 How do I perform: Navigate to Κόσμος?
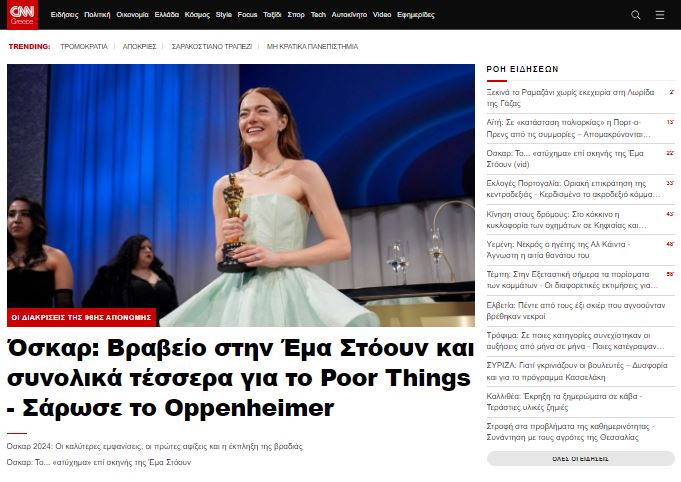click(x=197, y=15)
